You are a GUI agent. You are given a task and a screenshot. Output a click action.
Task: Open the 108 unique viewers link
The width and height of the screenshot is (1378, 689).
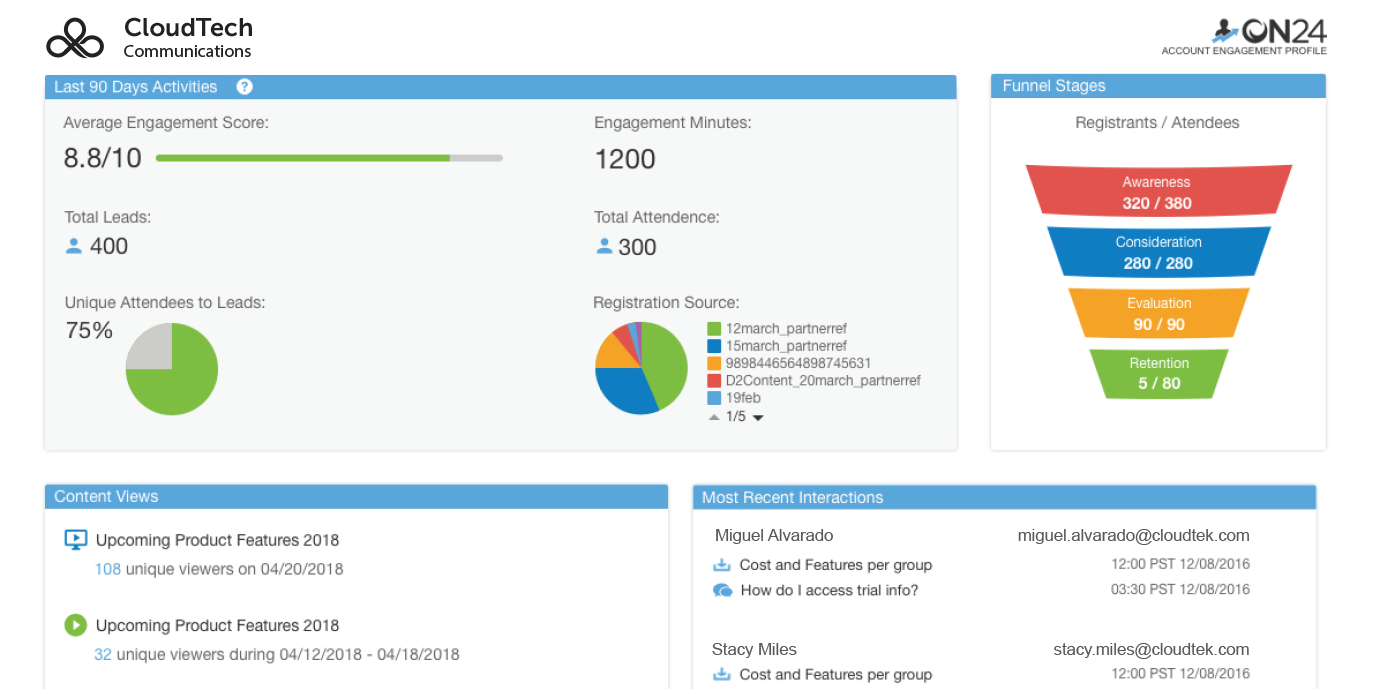[107, 569]
